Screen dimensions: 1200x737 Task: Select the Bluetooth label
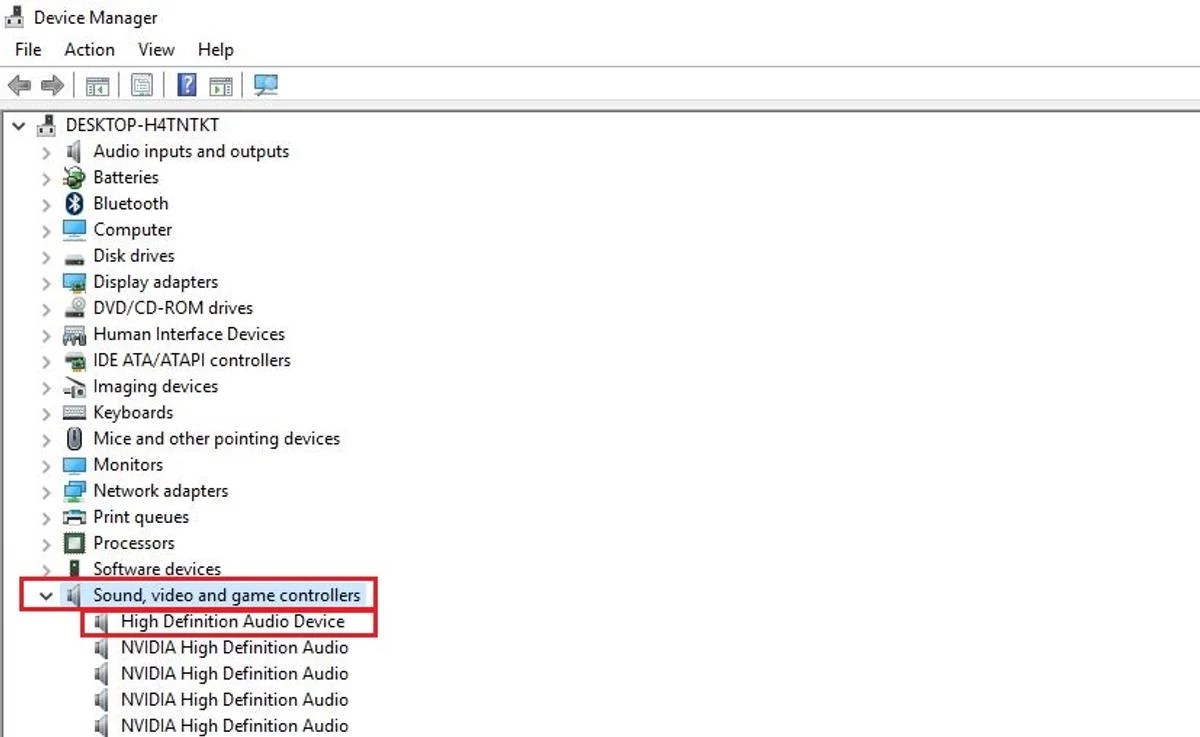pyautogui.click(x=131, y=203)
